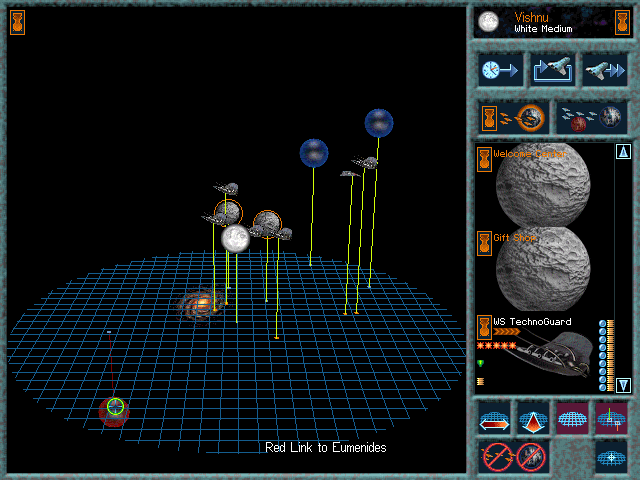The image size is (640, 480).
Task: Click the TechnoGuard orange chevron speed bar
Action: click(507, 332)
